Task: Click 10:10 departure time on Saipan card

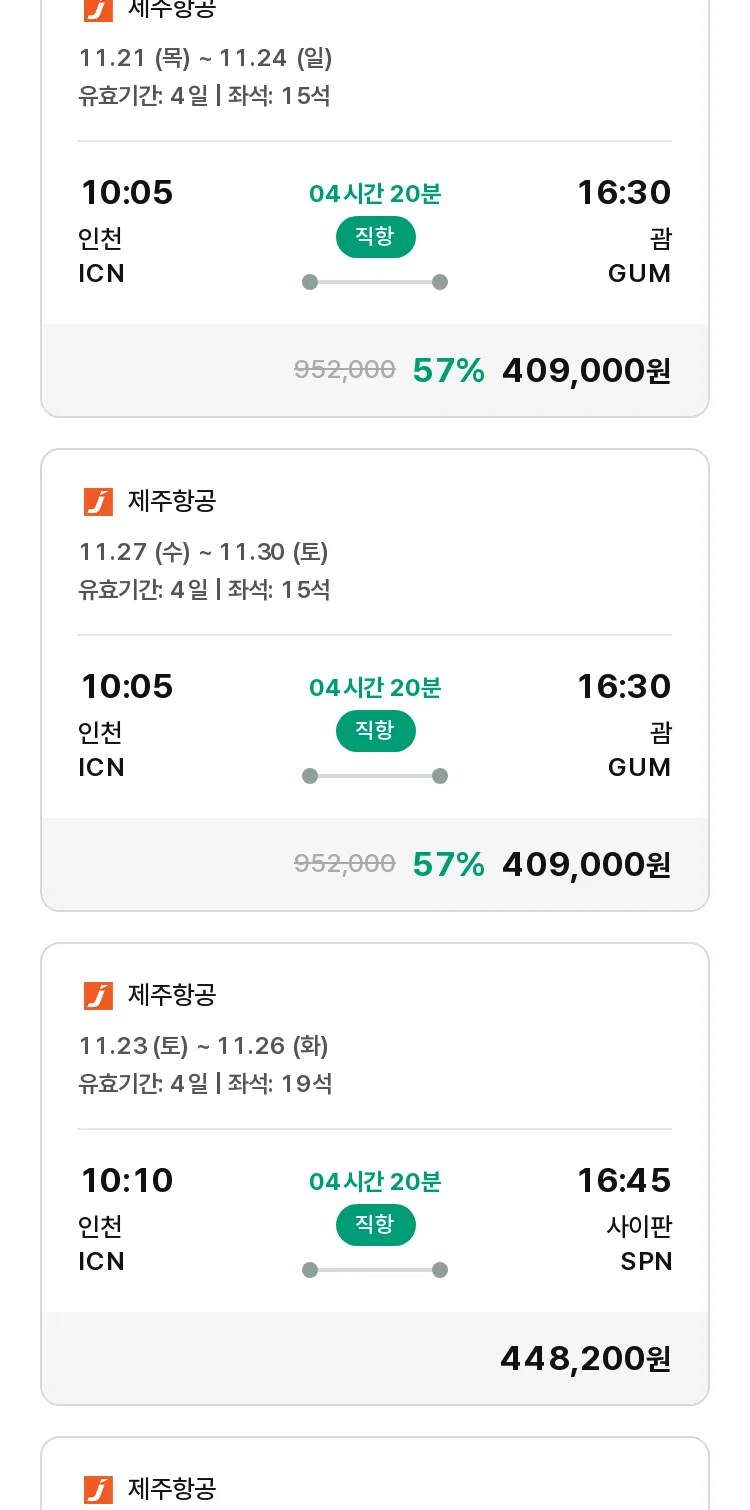Action: pyautogui.click(x=127, y=1180)
